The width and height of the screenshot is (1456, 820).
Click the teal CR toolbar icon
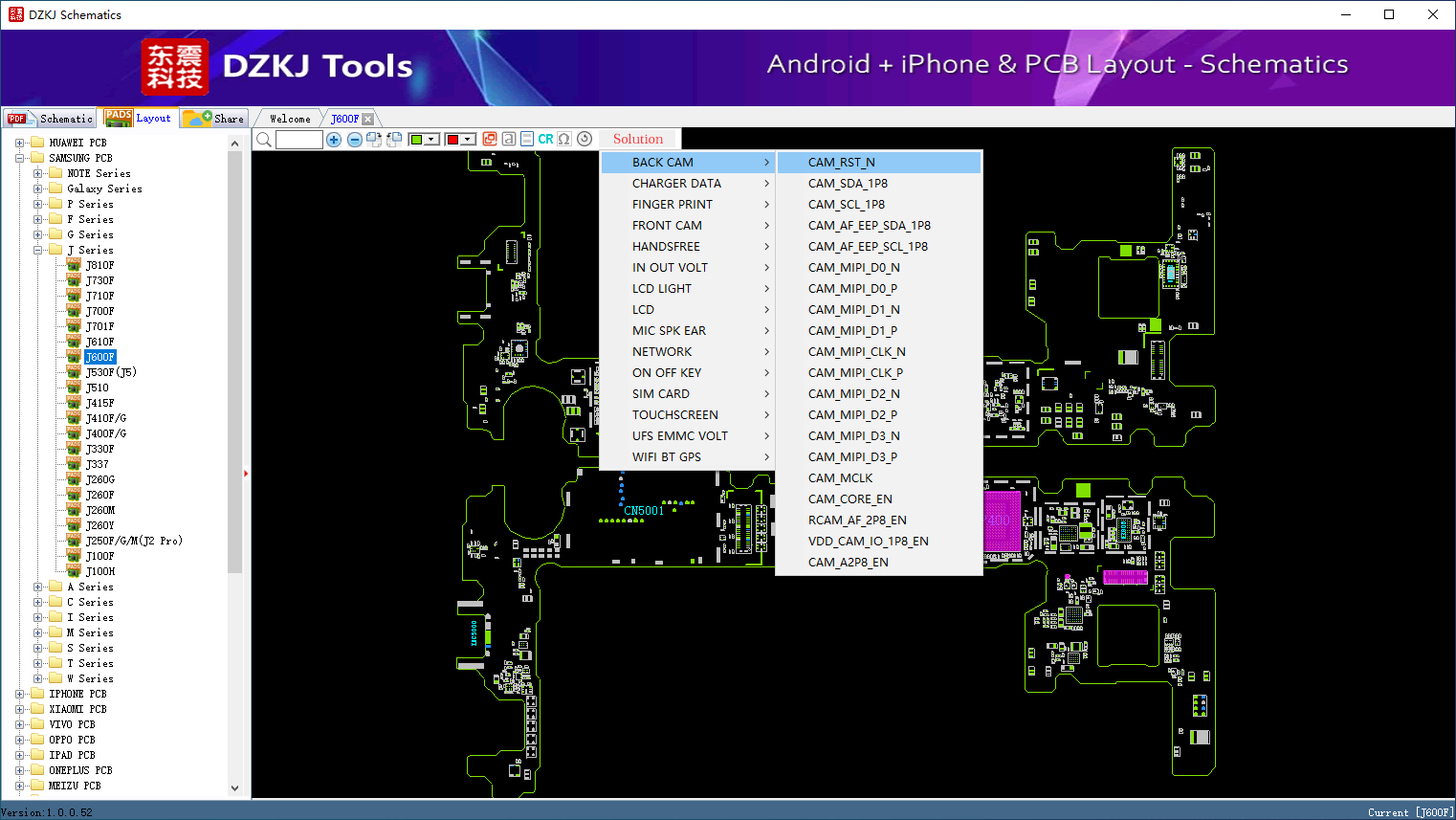click(x=545, y=139)
